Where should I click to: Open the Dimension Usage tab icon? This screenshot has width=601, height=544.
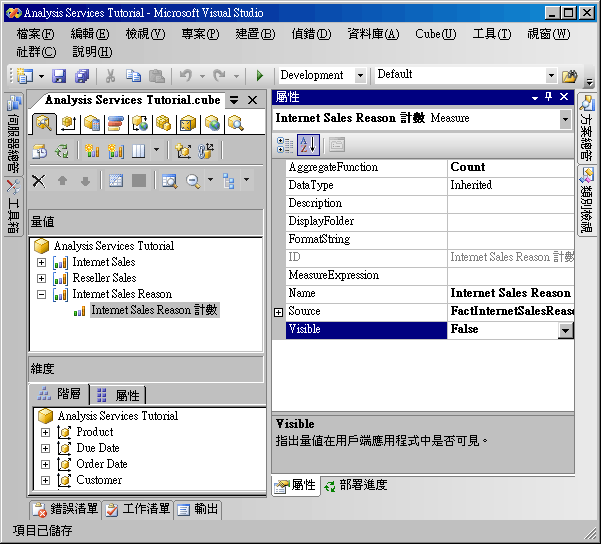pyautogui.click(x=69, y=123)
